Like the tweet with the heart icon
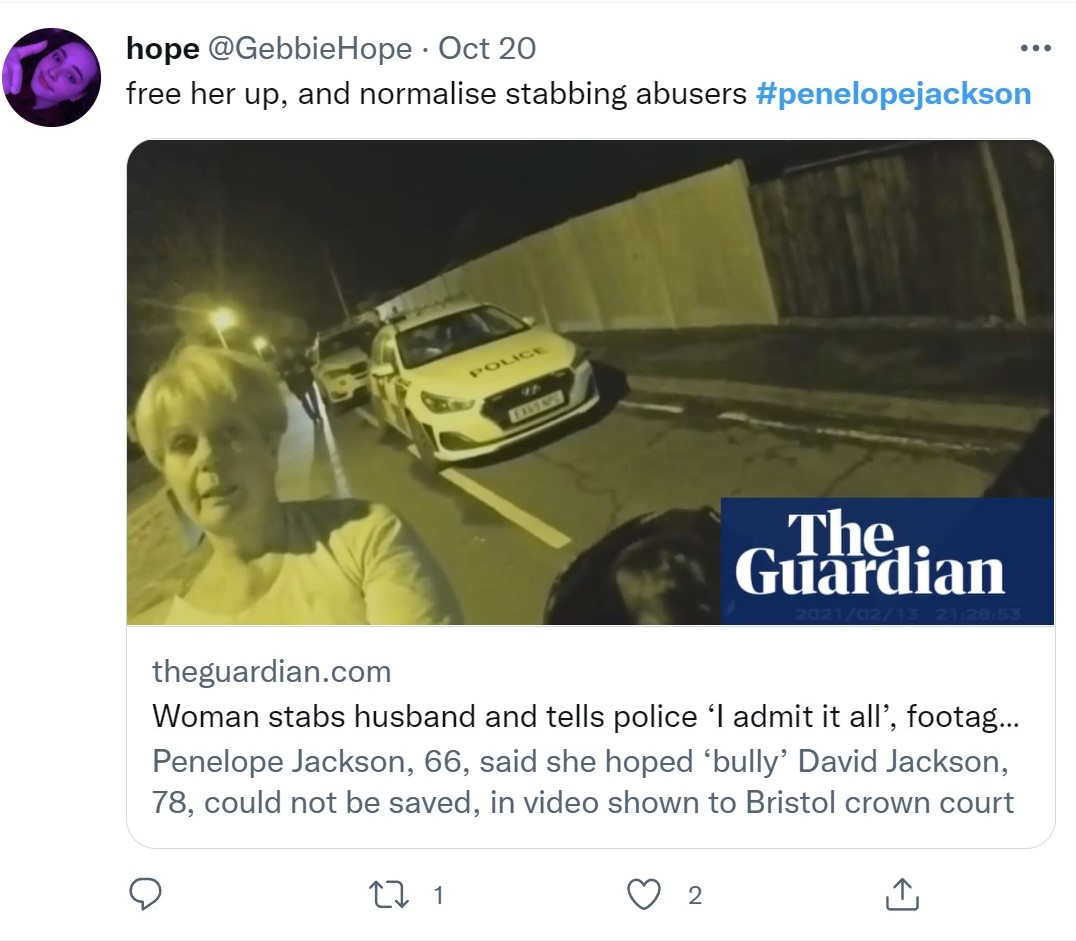 (x=644, y=894)
